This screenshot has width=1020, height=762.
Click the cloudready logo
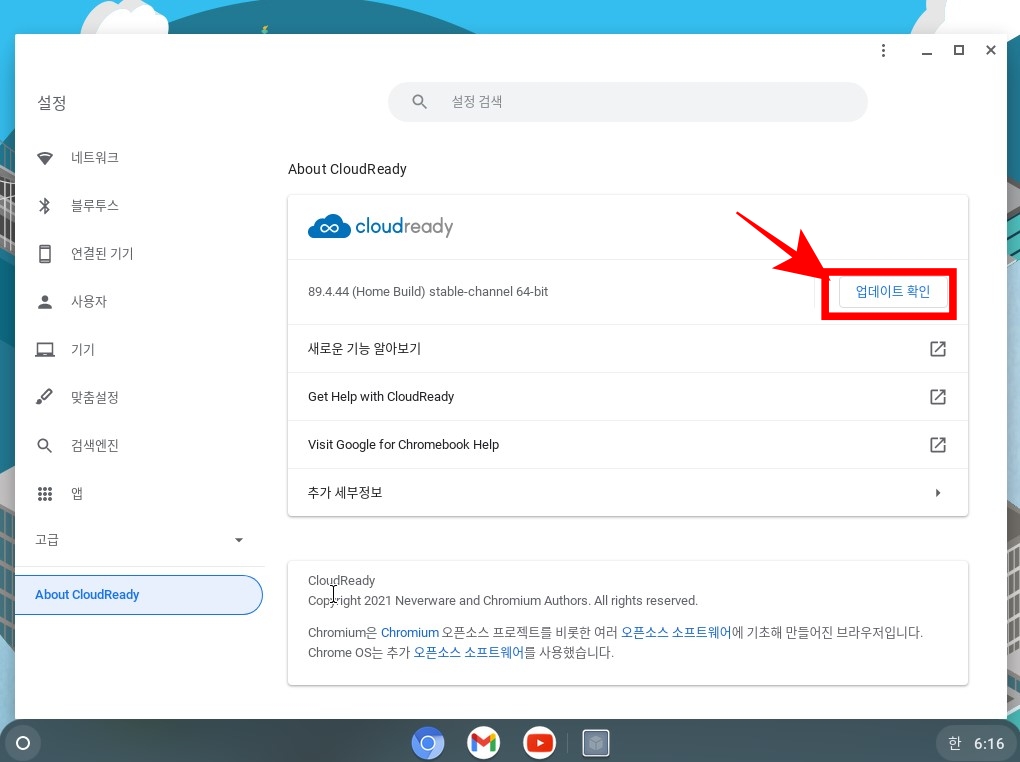click(x=380, y=226)
